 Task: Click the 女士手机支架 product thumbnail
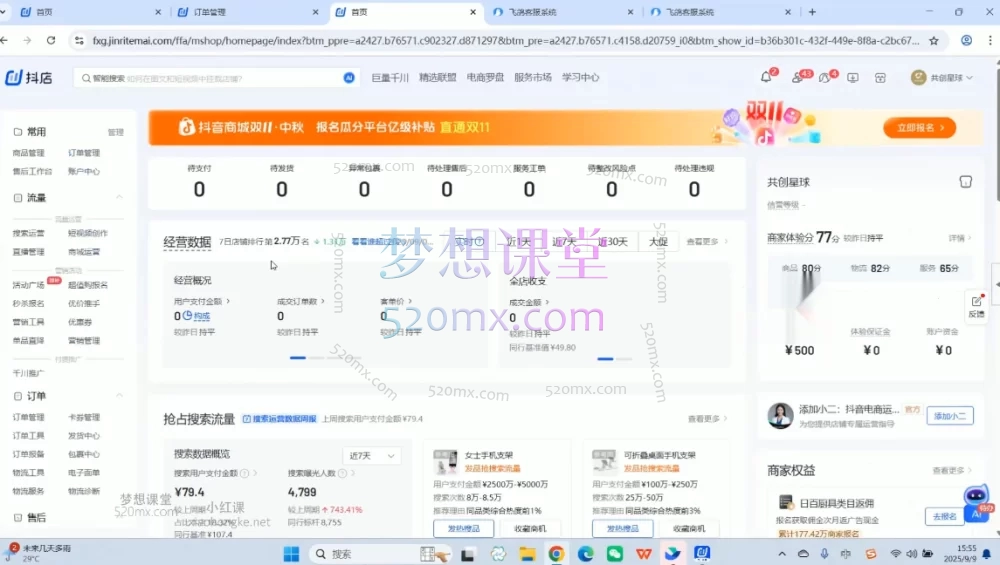[446, 461]
